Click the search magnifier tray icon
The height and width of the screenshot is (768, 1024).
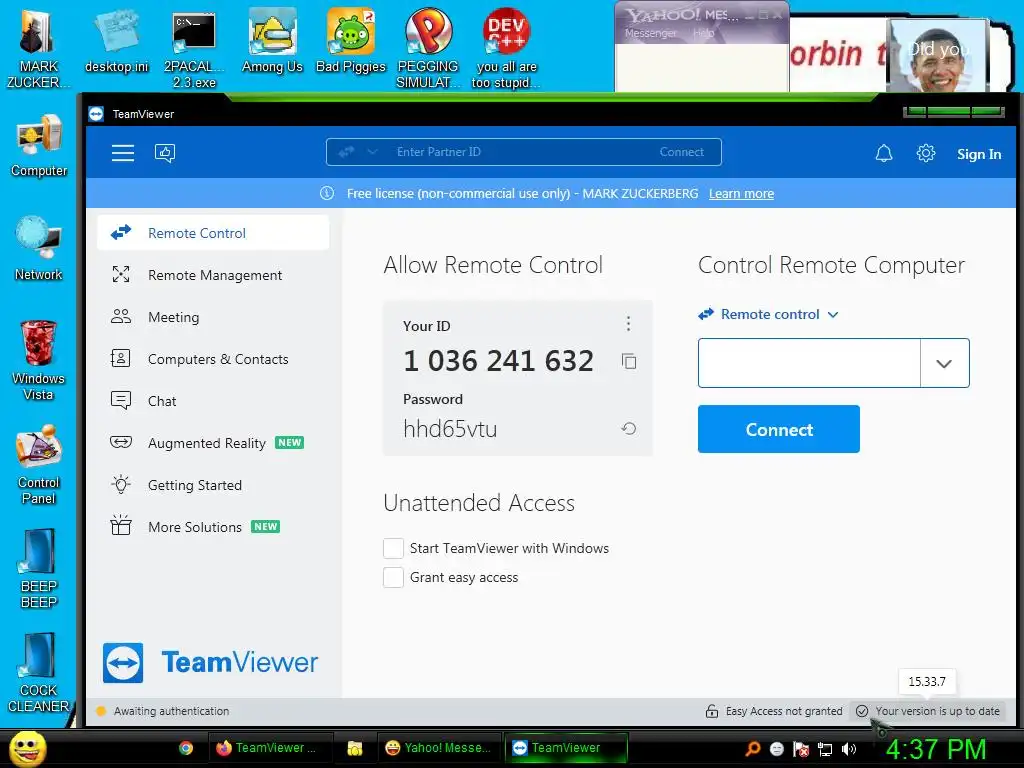tap(753, 749)
